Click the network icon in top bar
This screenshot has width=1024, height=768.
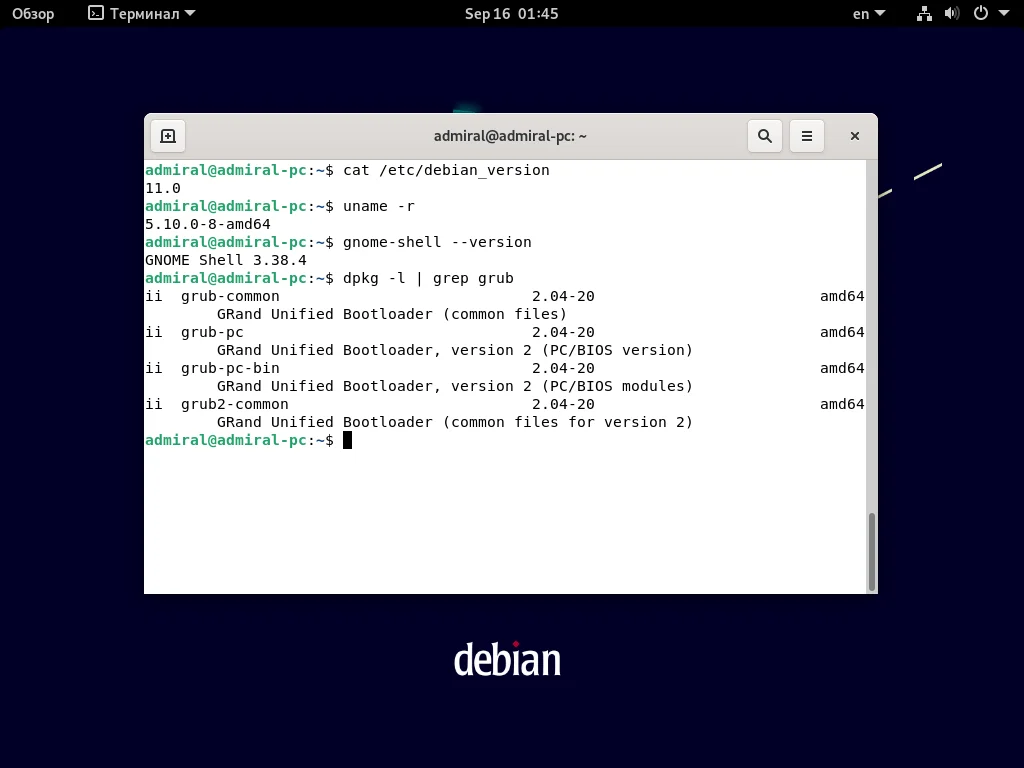tap(924, 13)
